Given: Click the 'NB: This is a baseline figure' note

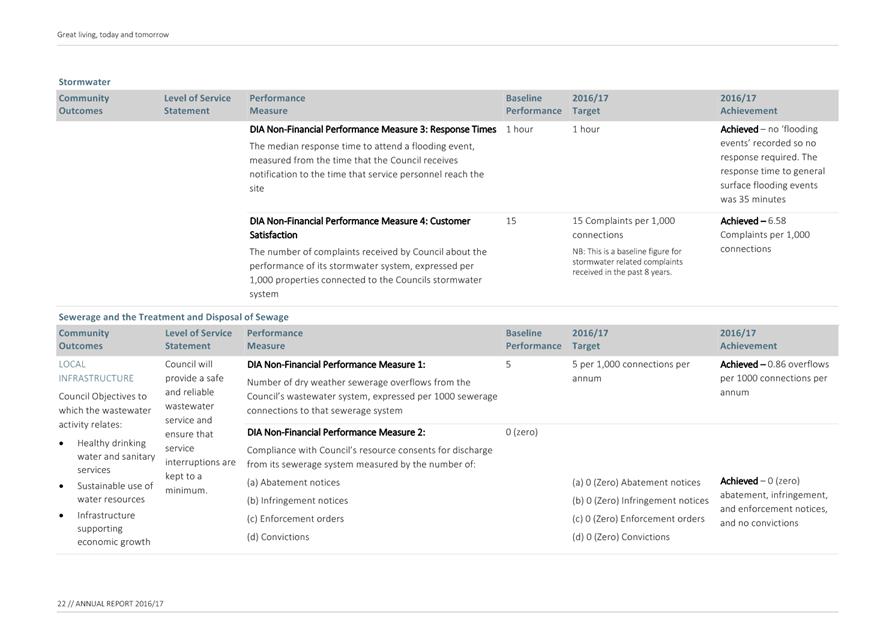Looking at the screenshot, I should [627, 262].
